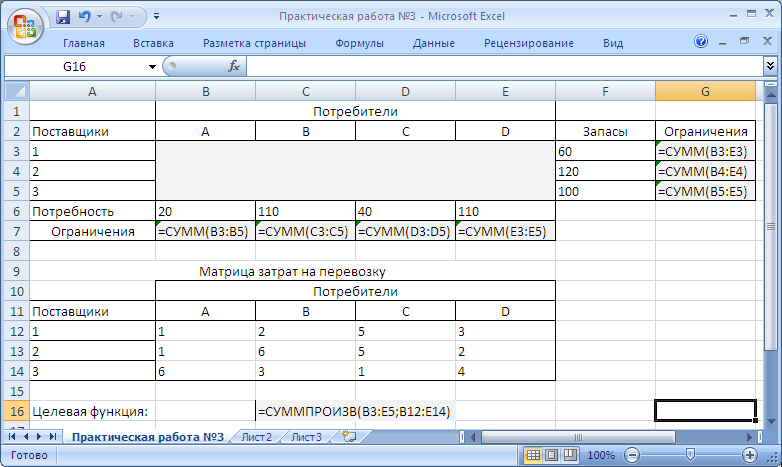The height and width of the screenshot is (467, 782).
Task: Expand the formula bar chevron
Action: (x=771, y=66)
